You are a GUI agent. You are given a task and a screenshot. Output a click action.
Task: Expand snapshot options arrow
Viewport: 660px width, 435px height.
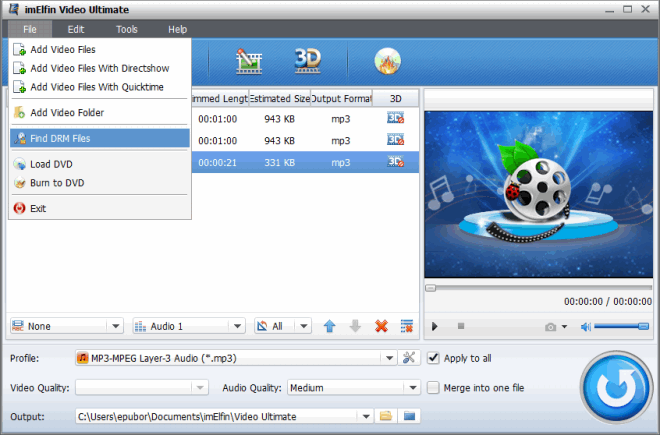click(x=564, y=327)
